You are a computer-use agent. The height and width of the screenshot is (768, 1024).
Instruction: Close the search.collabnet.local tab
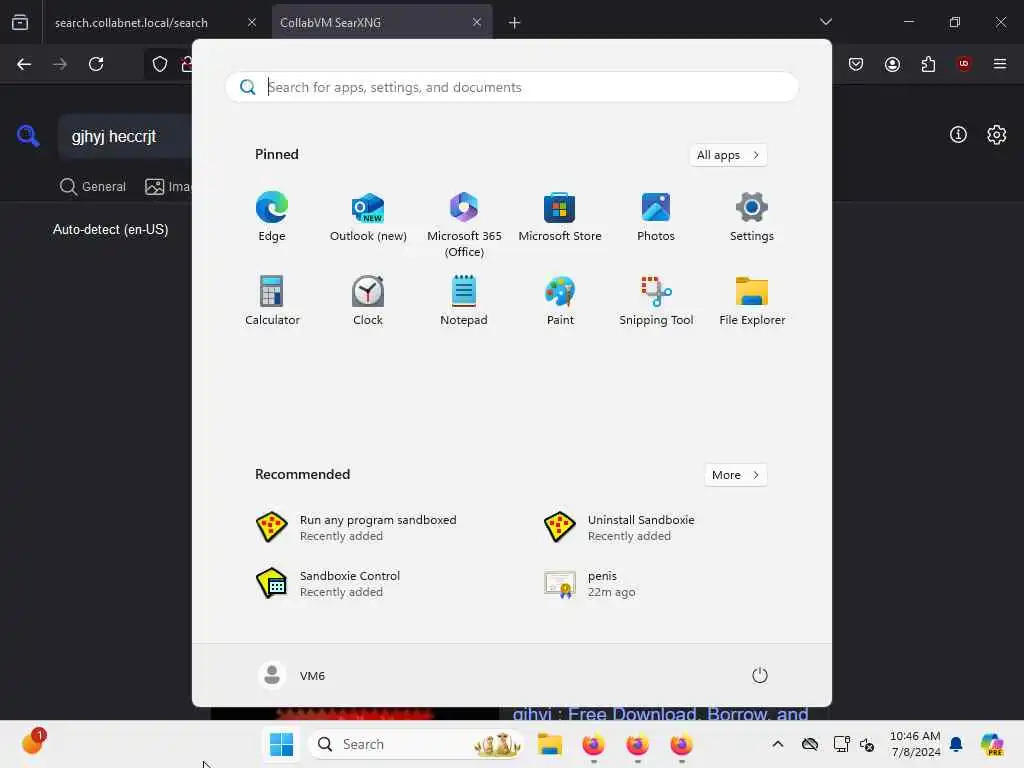coord(251,22)
